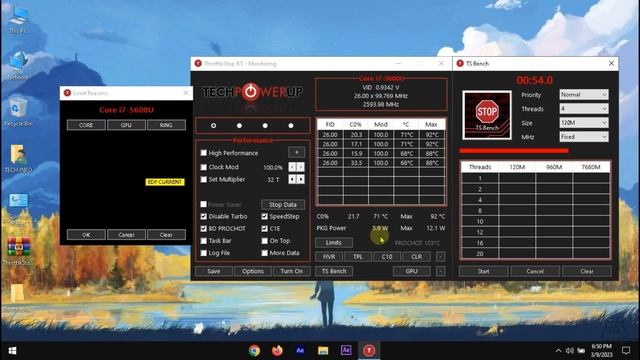The height and width of the screenshot is (360, 640).
Task: Open notification center icon
Action: 626,351
